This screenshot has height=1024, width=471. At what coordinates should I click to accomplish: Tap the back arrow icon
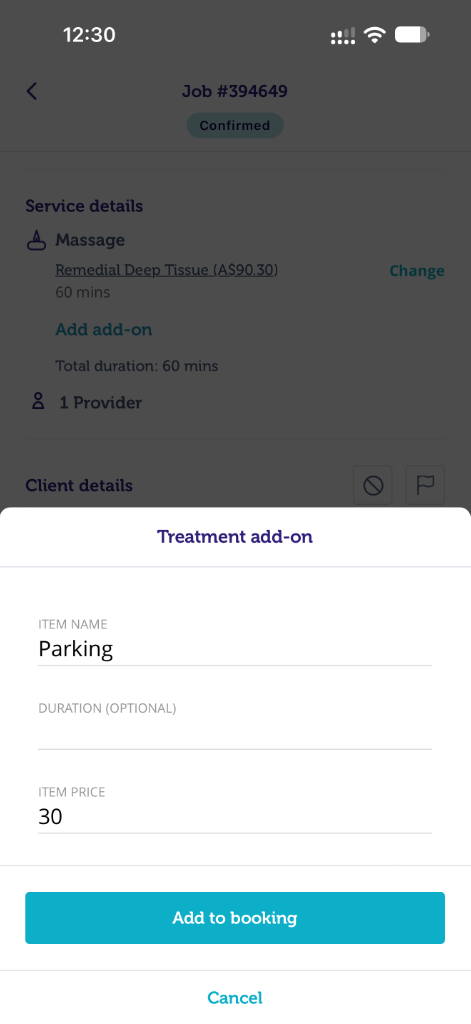coord(31,91)
